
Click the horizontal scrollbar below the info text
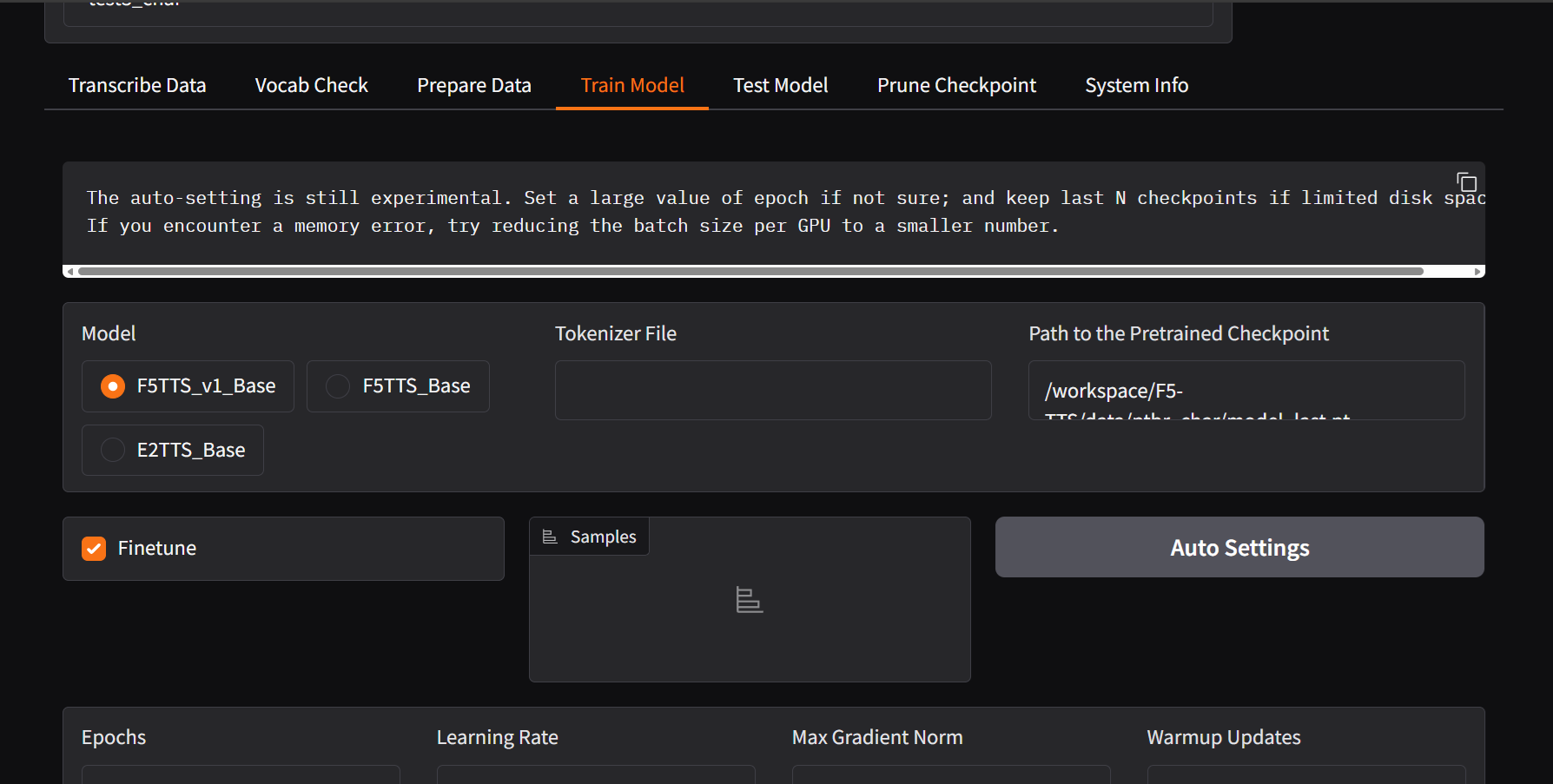(x=750, y=272)
